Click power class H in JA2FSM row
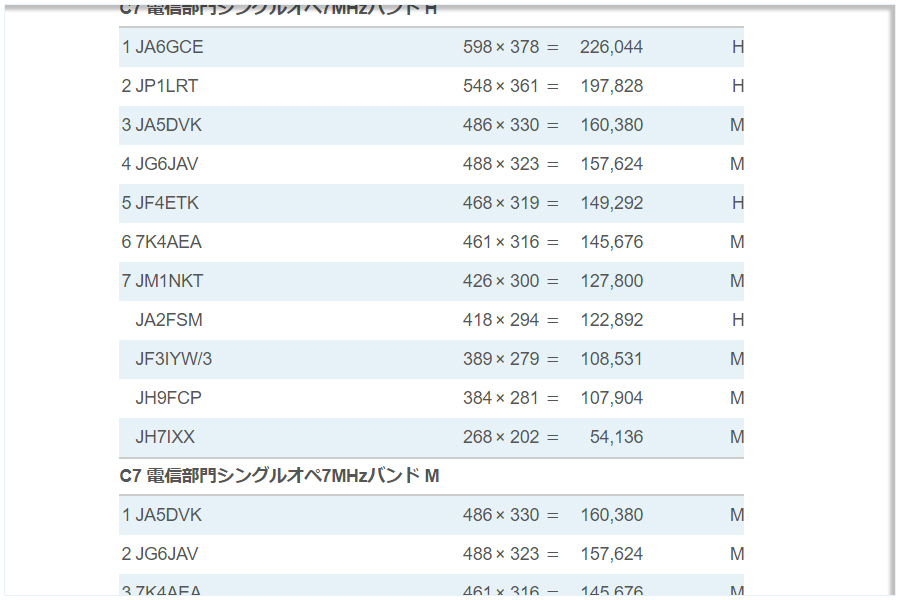The image size is (900, 600). 738,320
